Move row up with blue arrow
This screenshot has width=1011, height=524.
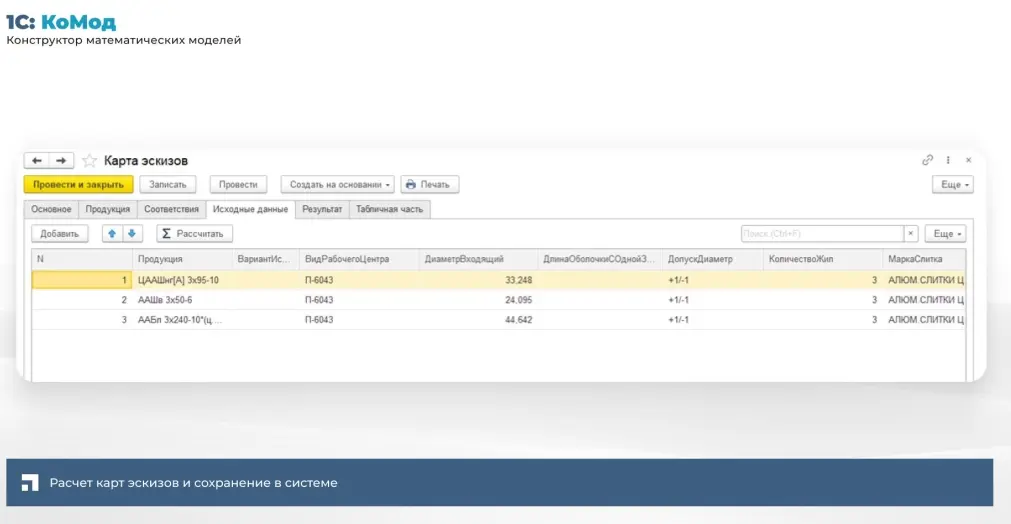pyautogui.click(x=112, y=233)
